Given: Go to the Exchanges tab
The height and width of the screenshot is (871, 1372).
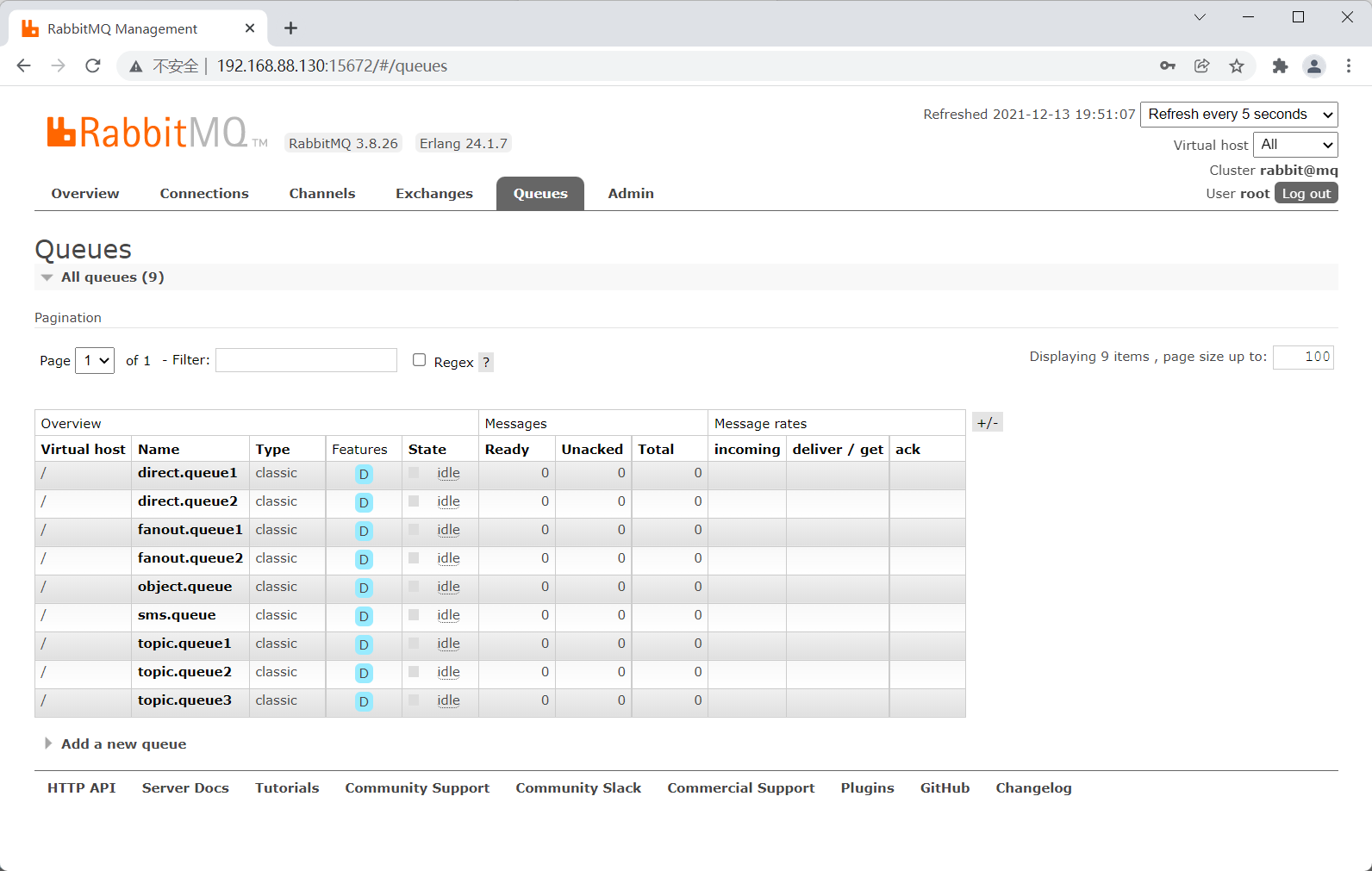Looking at the screenshot, I should click(434, 194).
